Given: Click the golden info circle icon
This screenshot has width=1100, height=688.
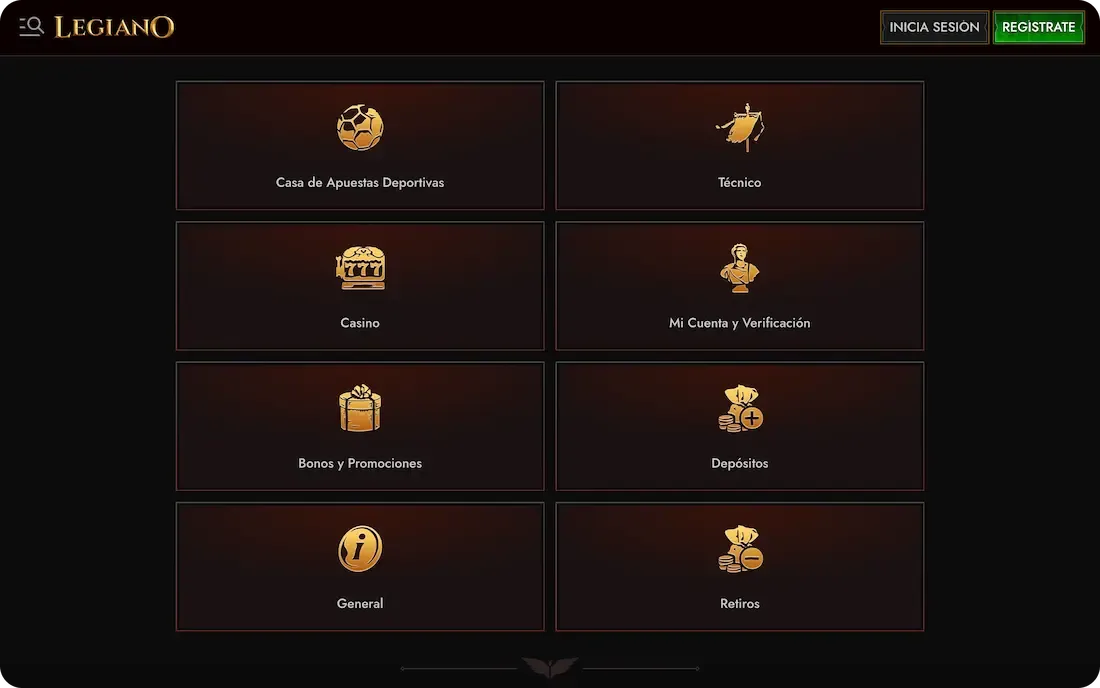Looking at the screenshot, I should pos(360,548).
